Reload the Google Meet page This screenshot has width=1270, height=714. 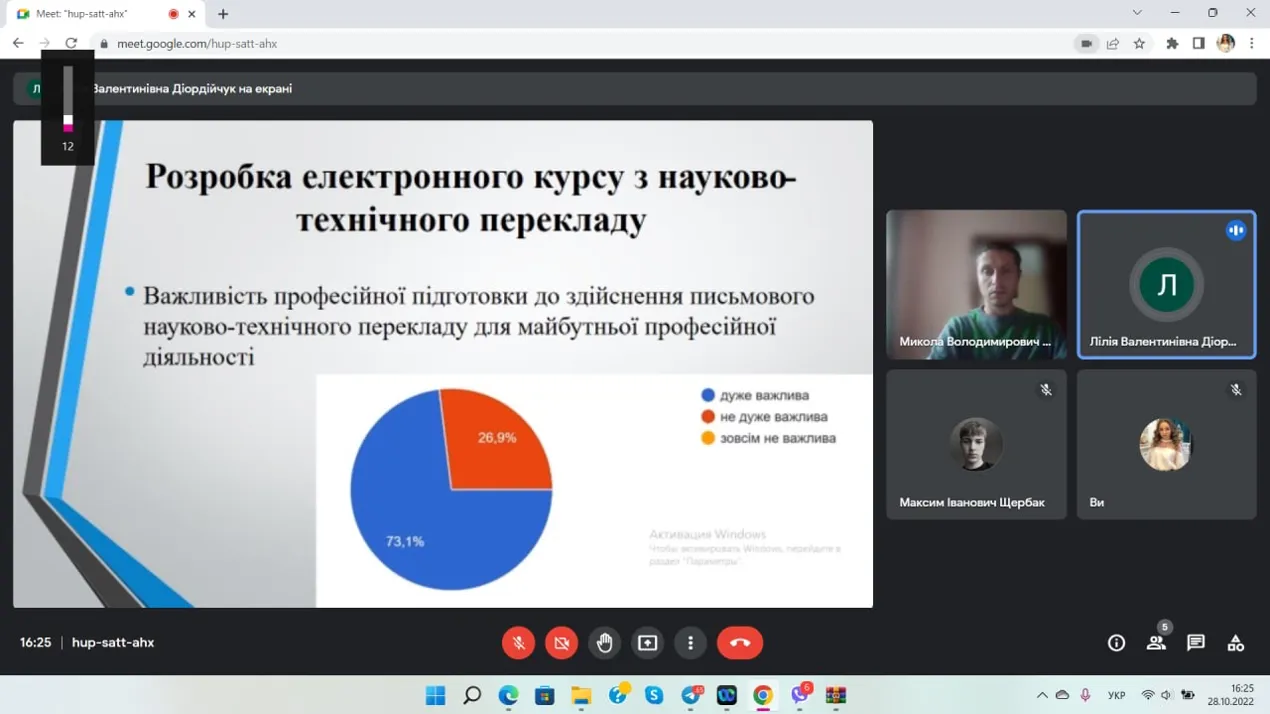click(x=71, y=44)
